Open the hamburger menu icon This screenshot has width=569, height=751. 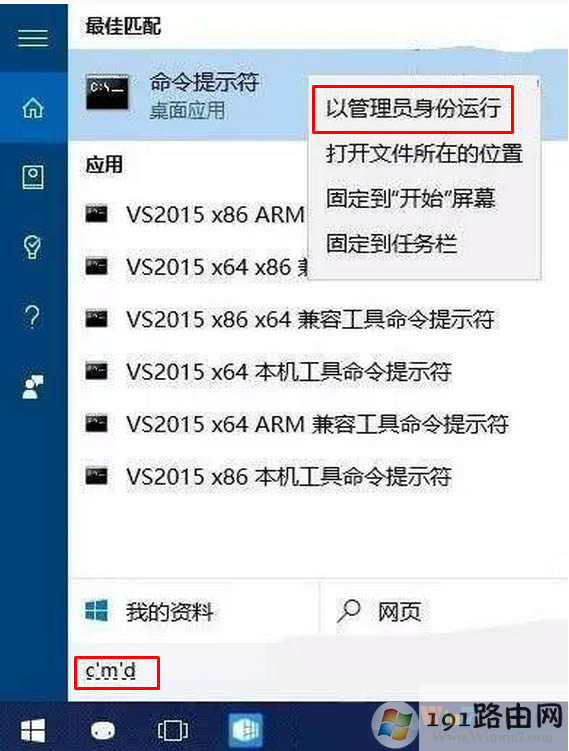pyautogui.click(x=33, y=38)
